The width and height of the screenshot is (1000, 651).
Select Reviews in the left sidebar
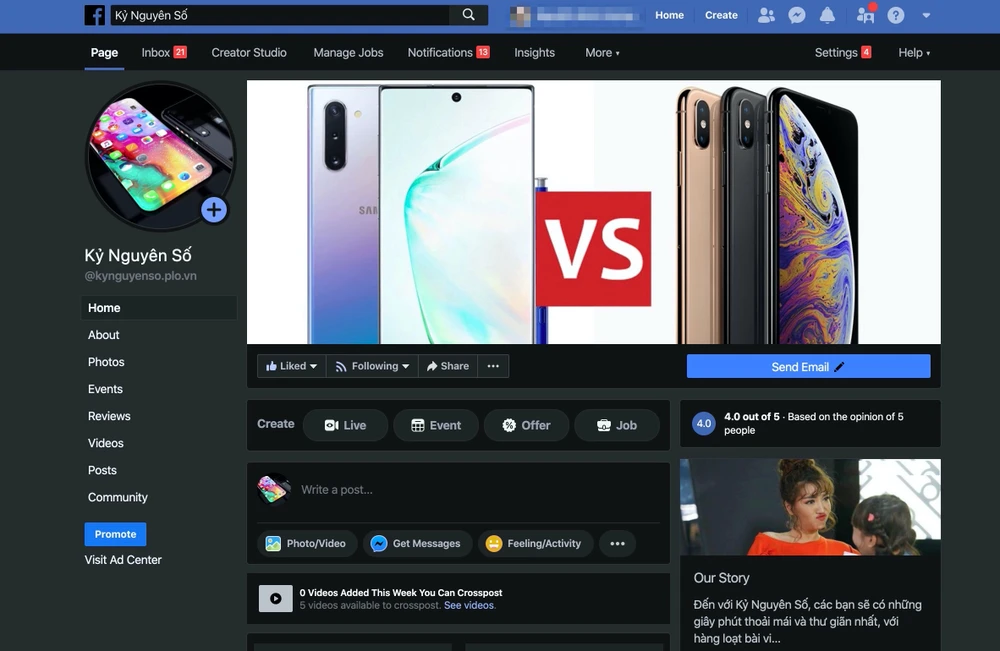pos(109,416)
